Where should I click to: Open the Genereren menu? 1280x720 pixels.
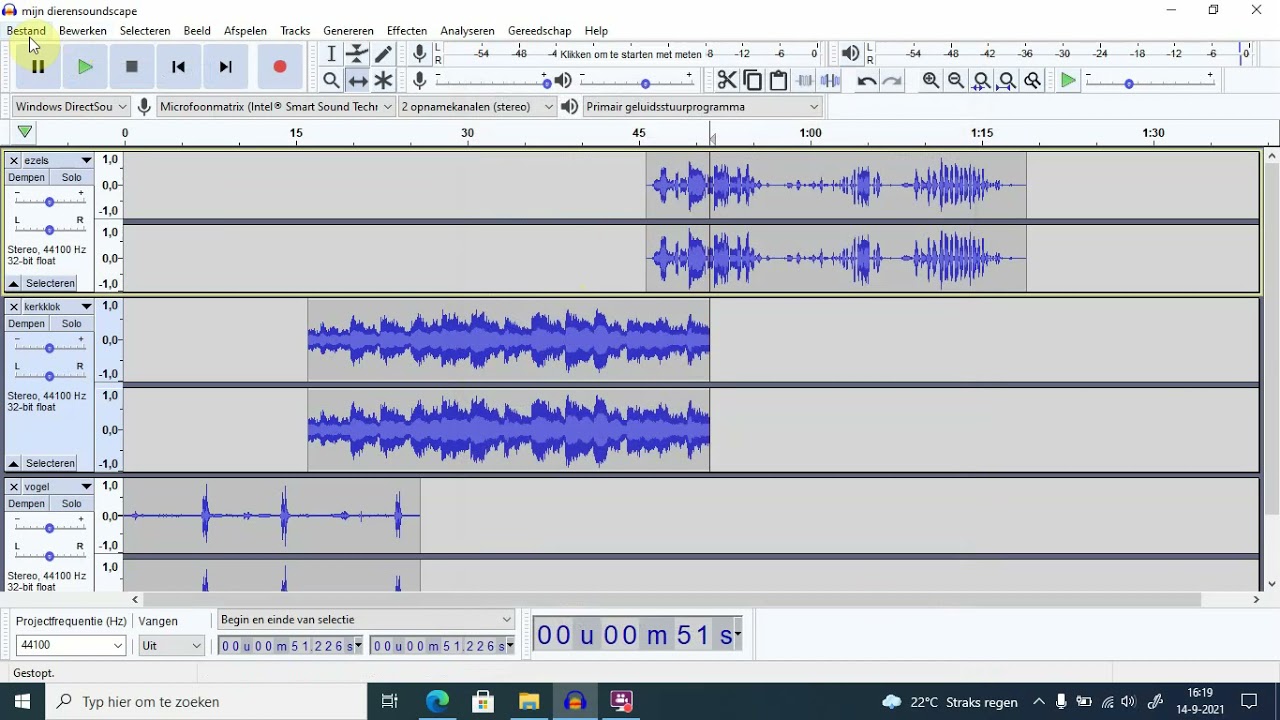coord(348,31)
